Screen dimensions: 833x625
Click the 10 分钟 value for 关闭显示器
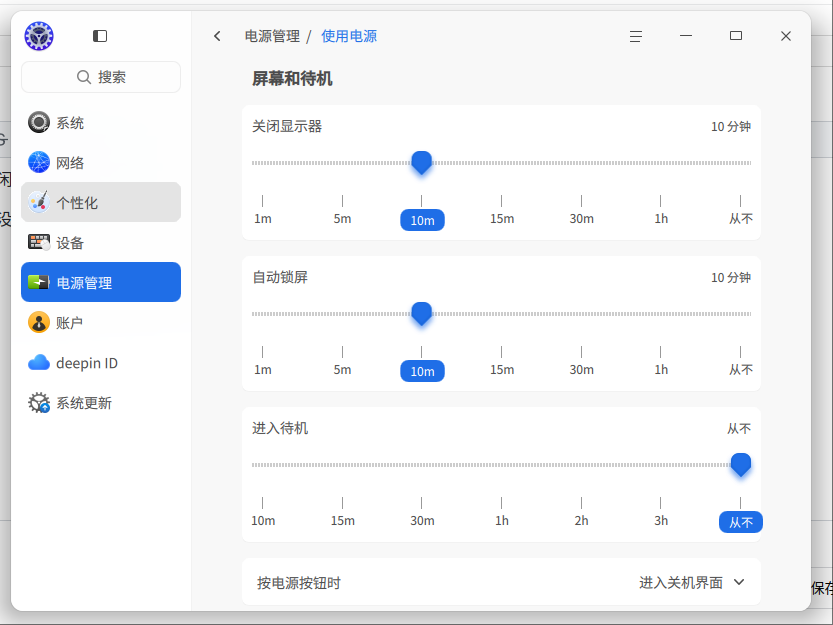[730, 126]
